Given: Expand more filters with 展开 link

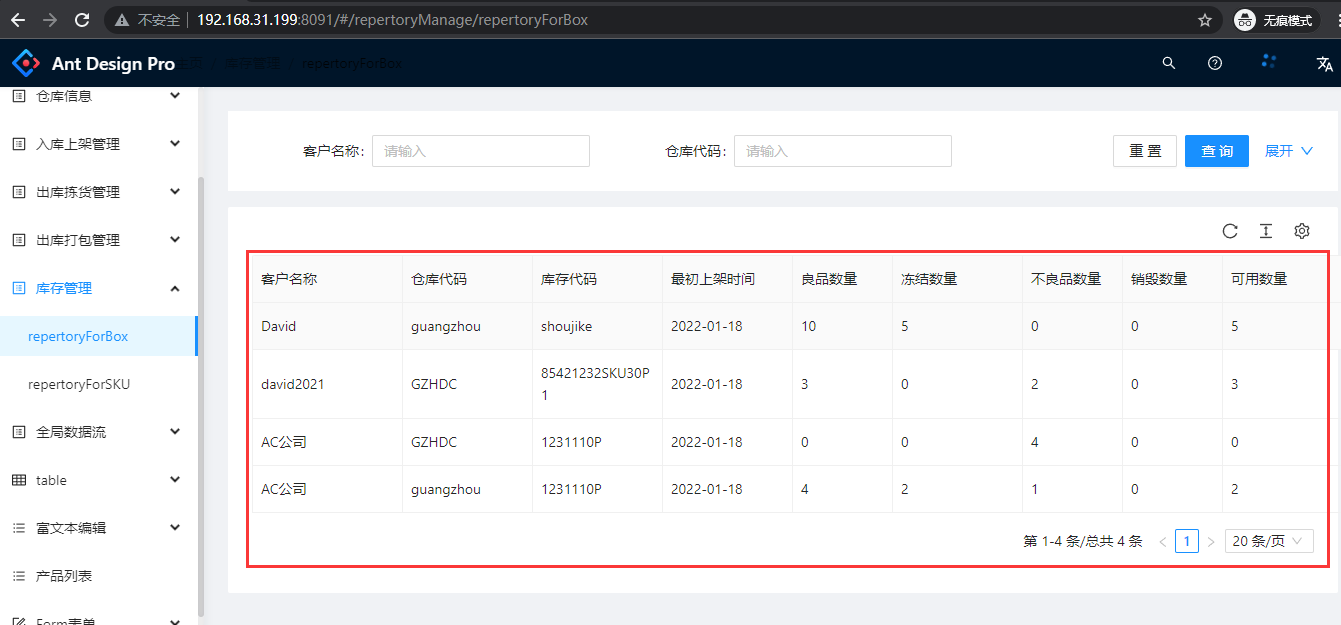Looking at the screenshot, I should point(1288,151).
